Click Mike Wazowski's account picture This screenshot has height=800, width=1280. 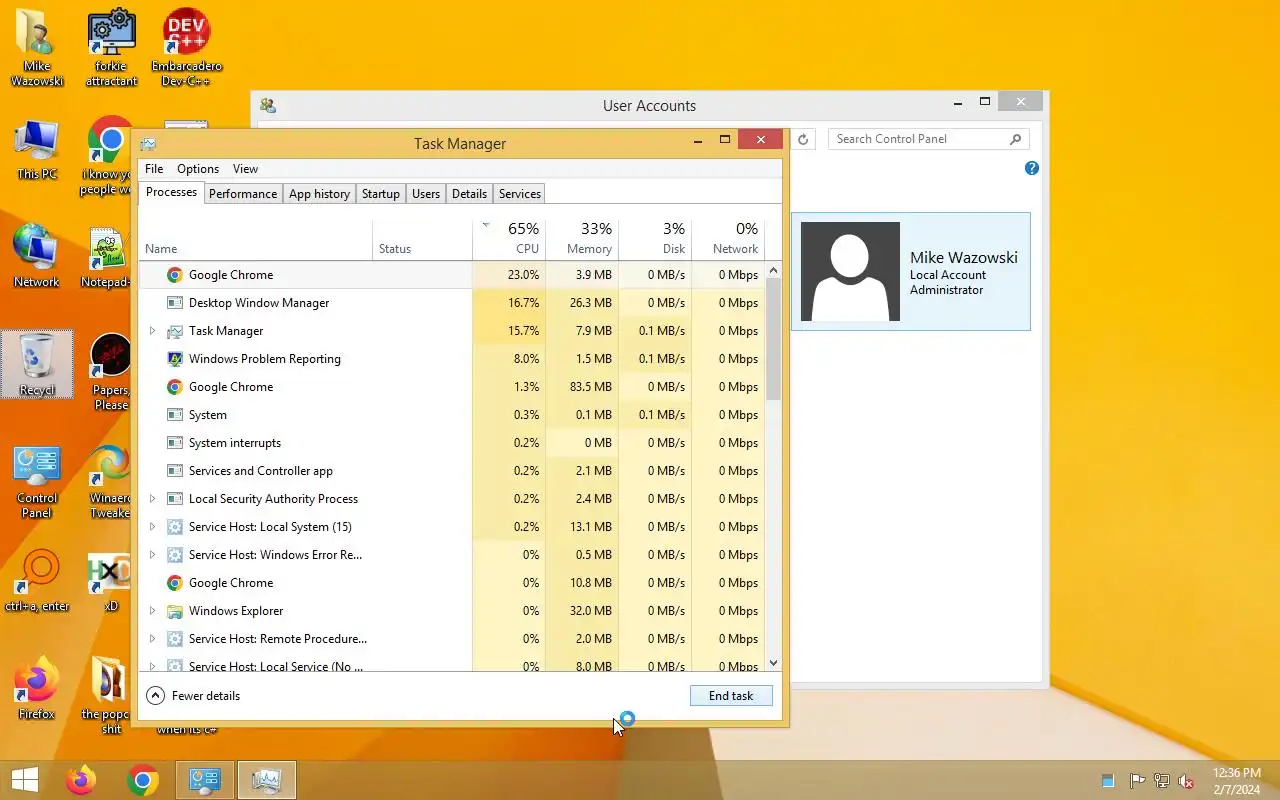coord(850,272)
